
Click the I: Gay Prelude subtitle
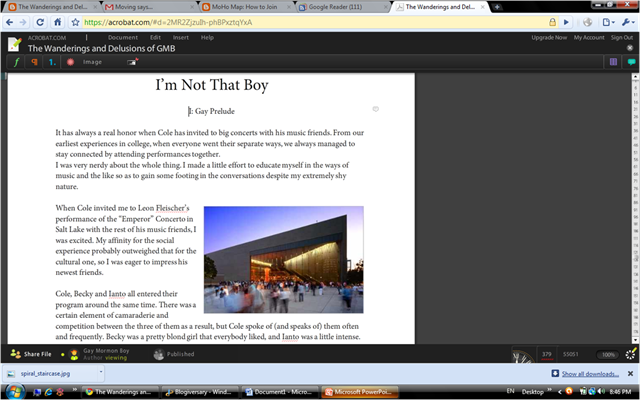click(x=211, y=111)
